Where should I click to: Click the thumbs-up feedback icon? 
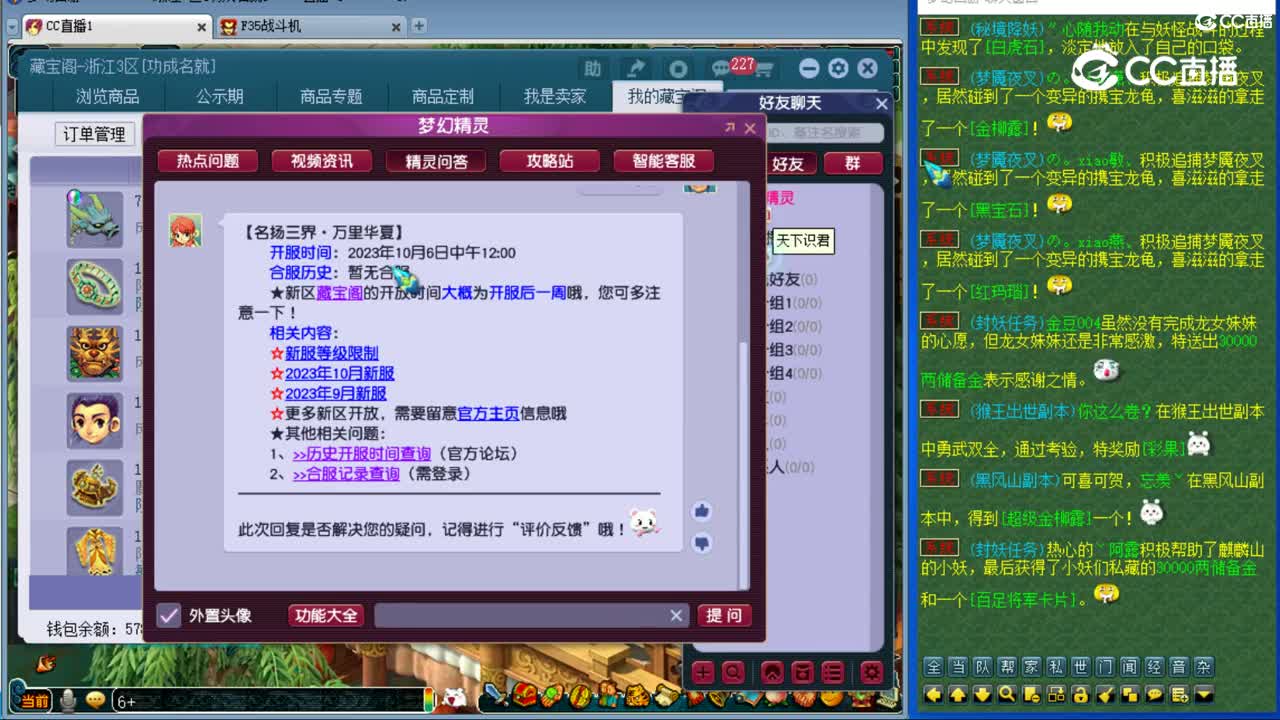[702, 512]
